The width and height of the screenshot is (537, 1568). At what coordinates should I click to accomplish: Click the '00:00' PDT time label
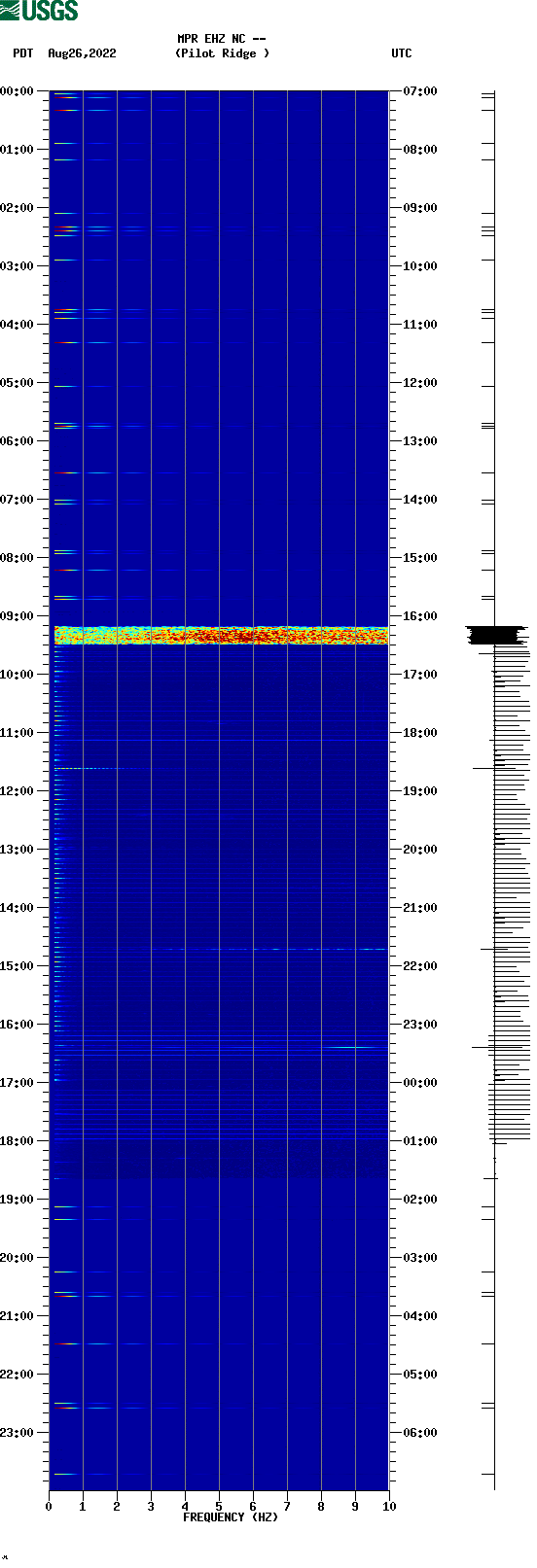17,91
